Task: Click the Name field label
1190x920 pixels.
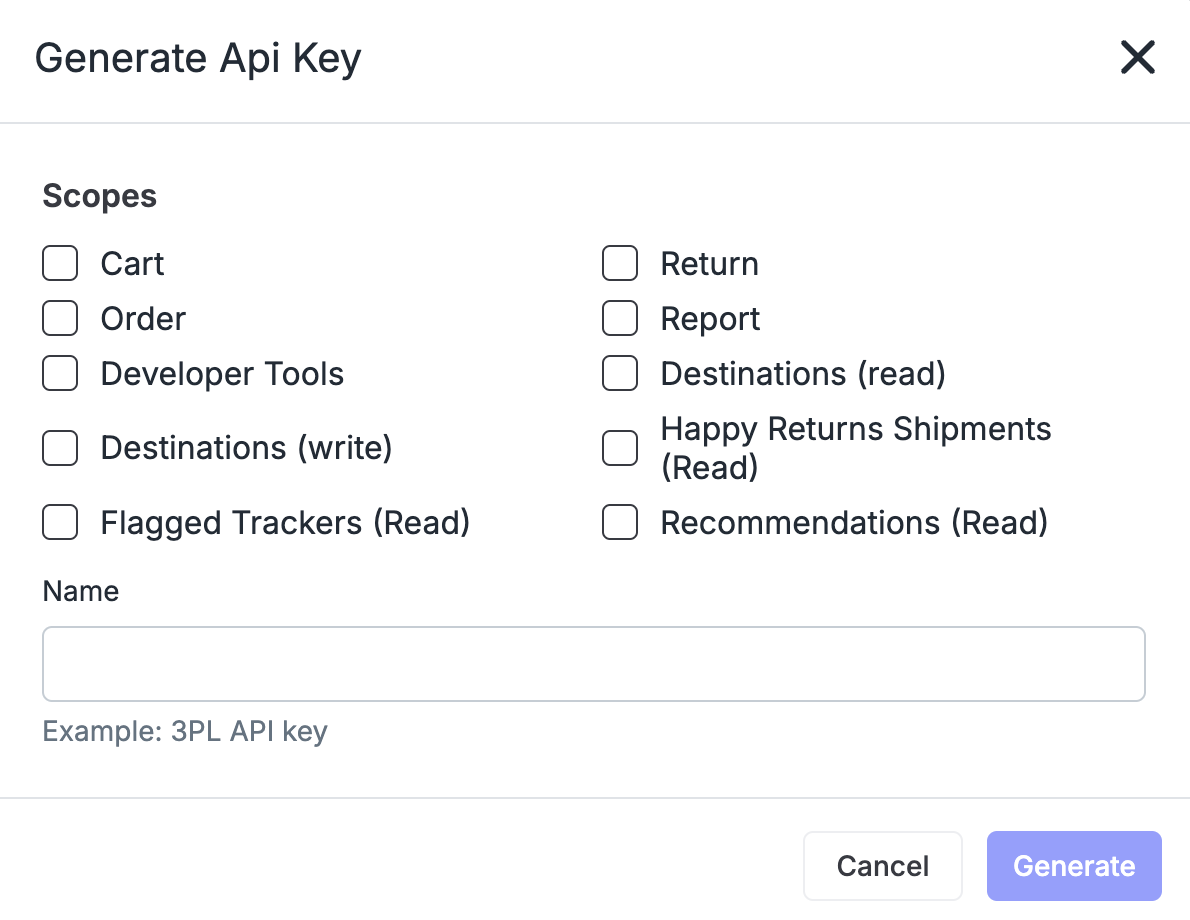Action: (x=80, y=591)
